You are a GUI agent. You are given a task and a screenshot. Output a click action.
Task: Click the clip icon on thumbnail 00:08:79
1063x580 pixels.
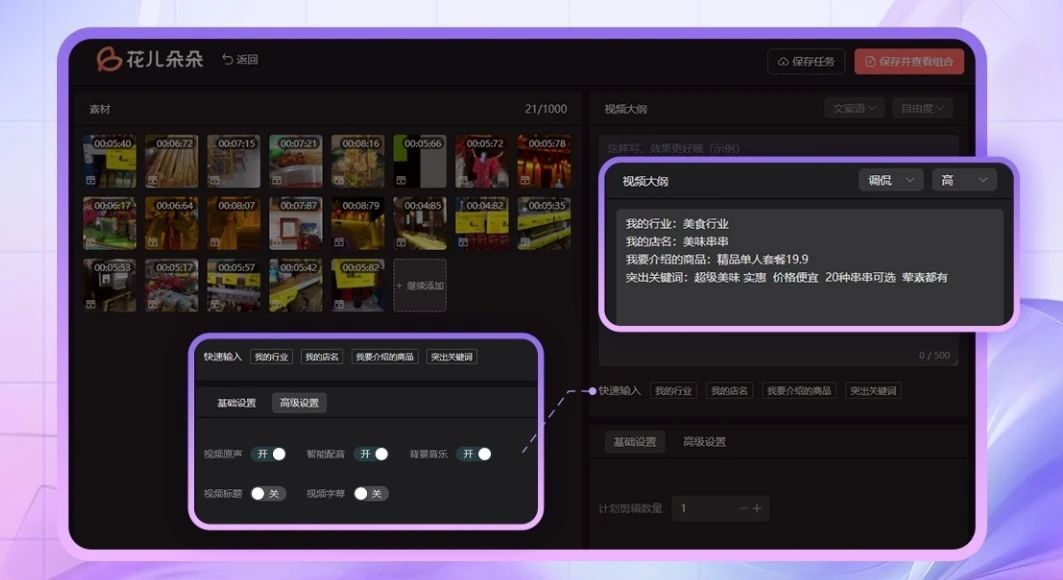click(x=339, y=242)
